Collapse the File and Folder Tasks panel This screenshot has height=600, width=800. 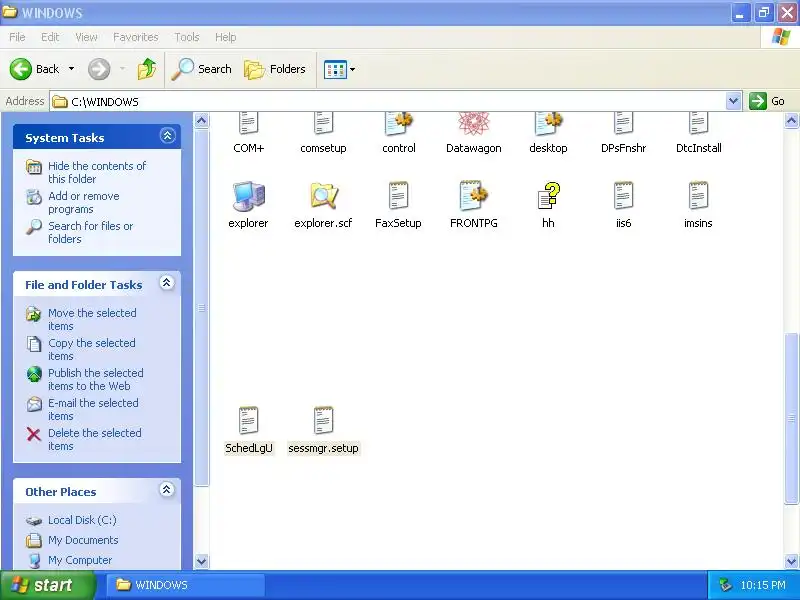coord(167,283)
